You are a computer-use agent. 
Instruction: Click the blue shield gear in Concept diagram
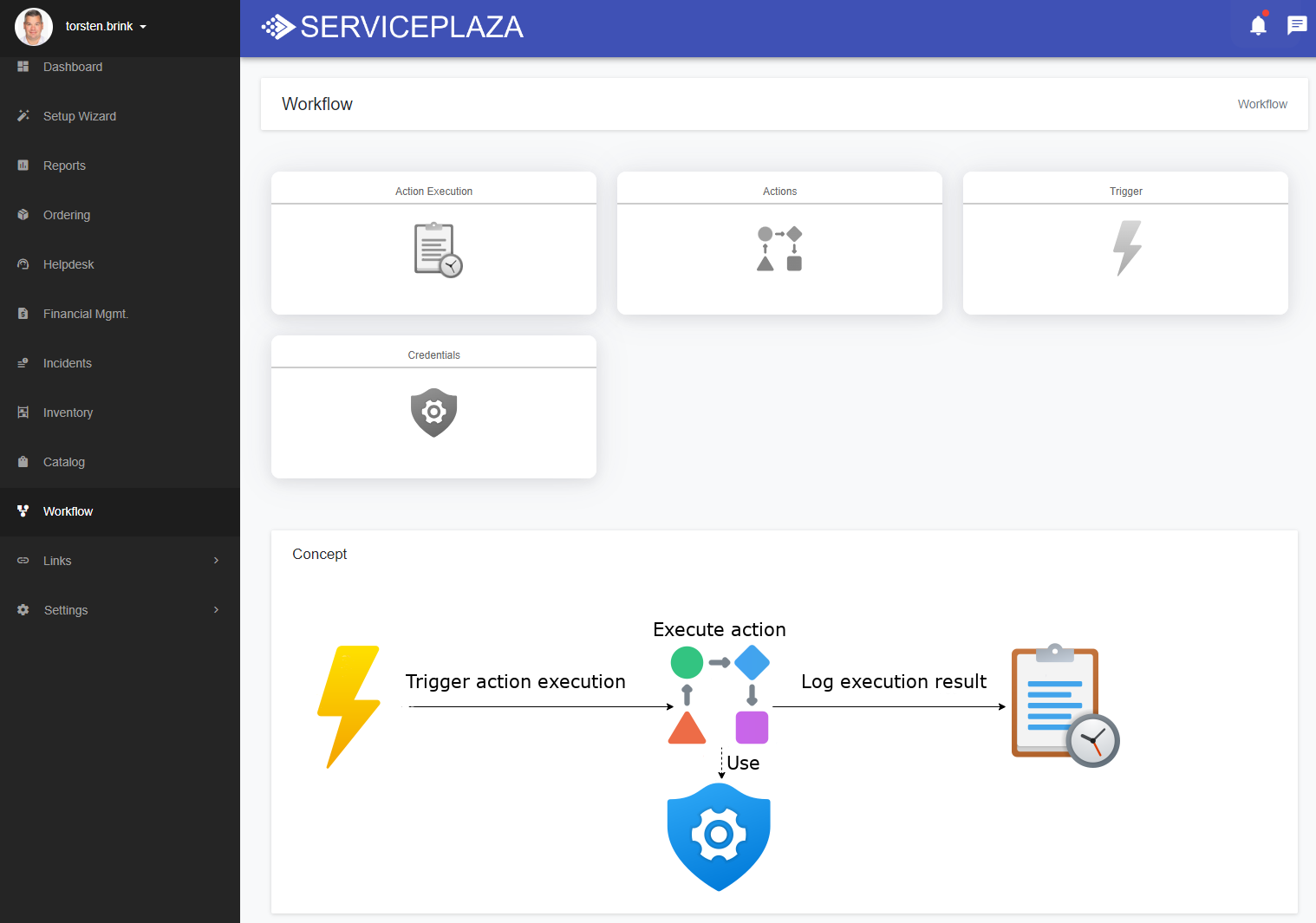pos(719,837)
